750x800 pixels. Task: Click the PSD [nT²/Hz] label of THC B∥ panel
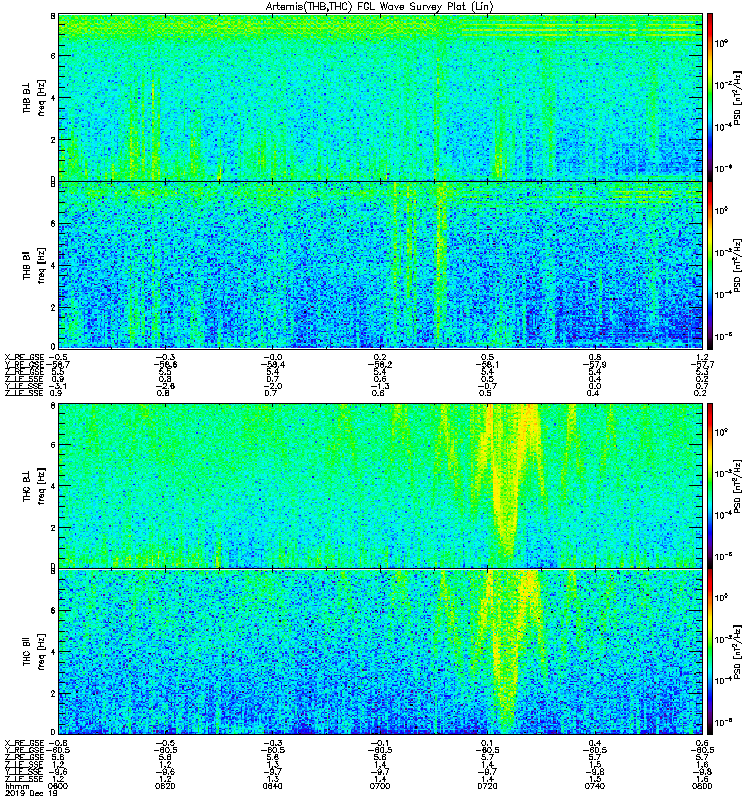point(738,652)
